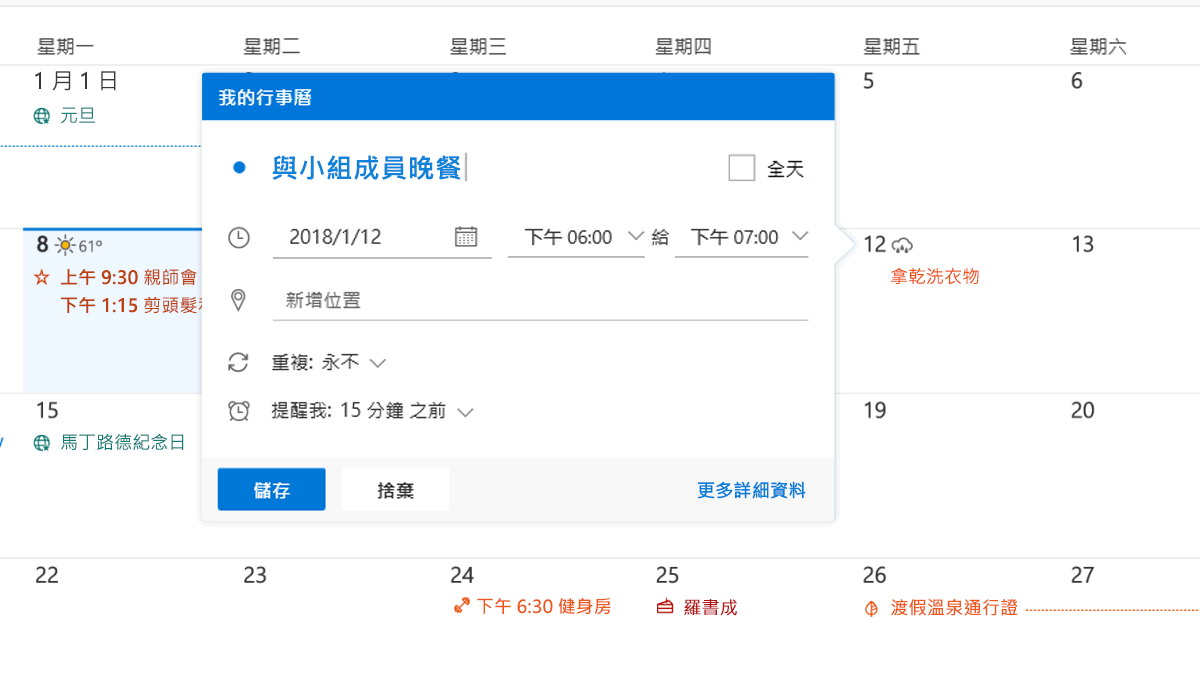Click the birthday cake icon beside 羅書成
This screenshot has height=675, width=1200.
(665, 607)
